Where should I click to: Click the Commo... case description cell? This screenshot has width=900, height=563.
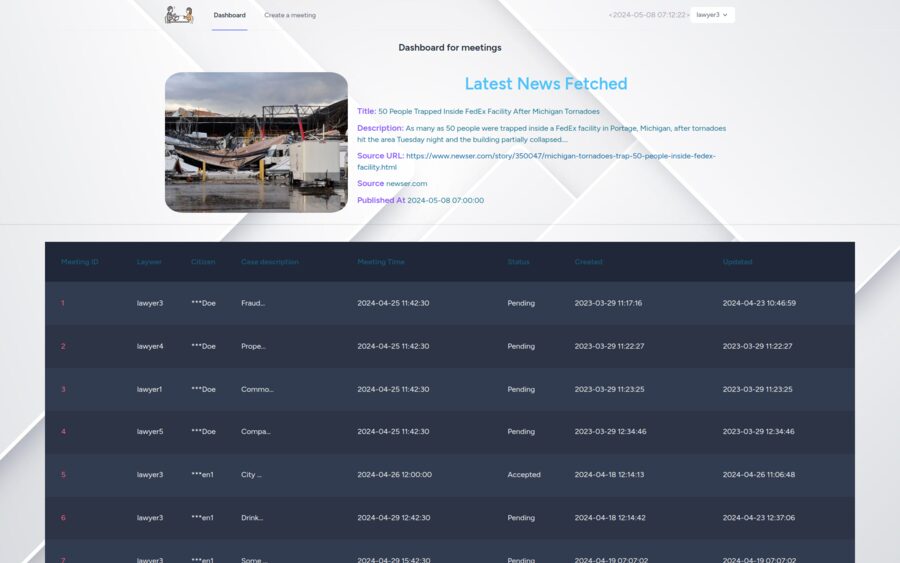[257, 389]
